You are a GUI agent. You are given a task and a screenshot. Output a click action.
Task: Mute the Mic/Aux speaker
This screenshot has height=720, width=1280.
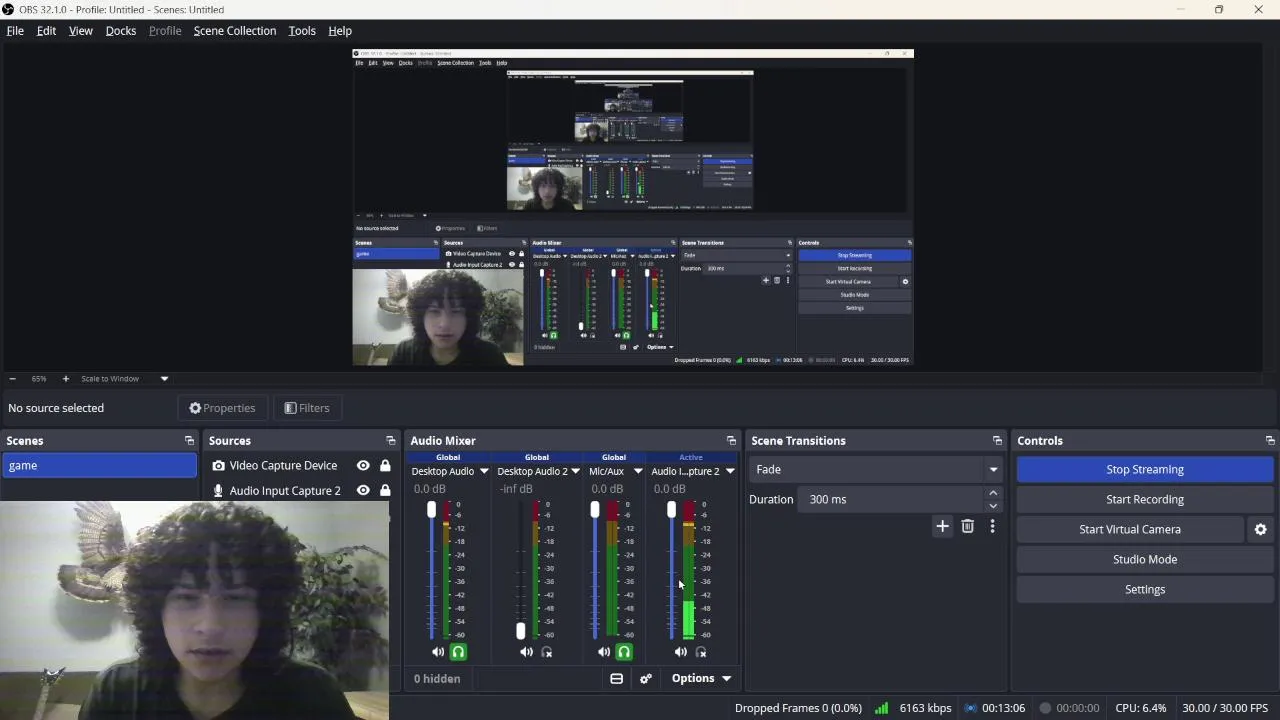(x=604, y=652)
